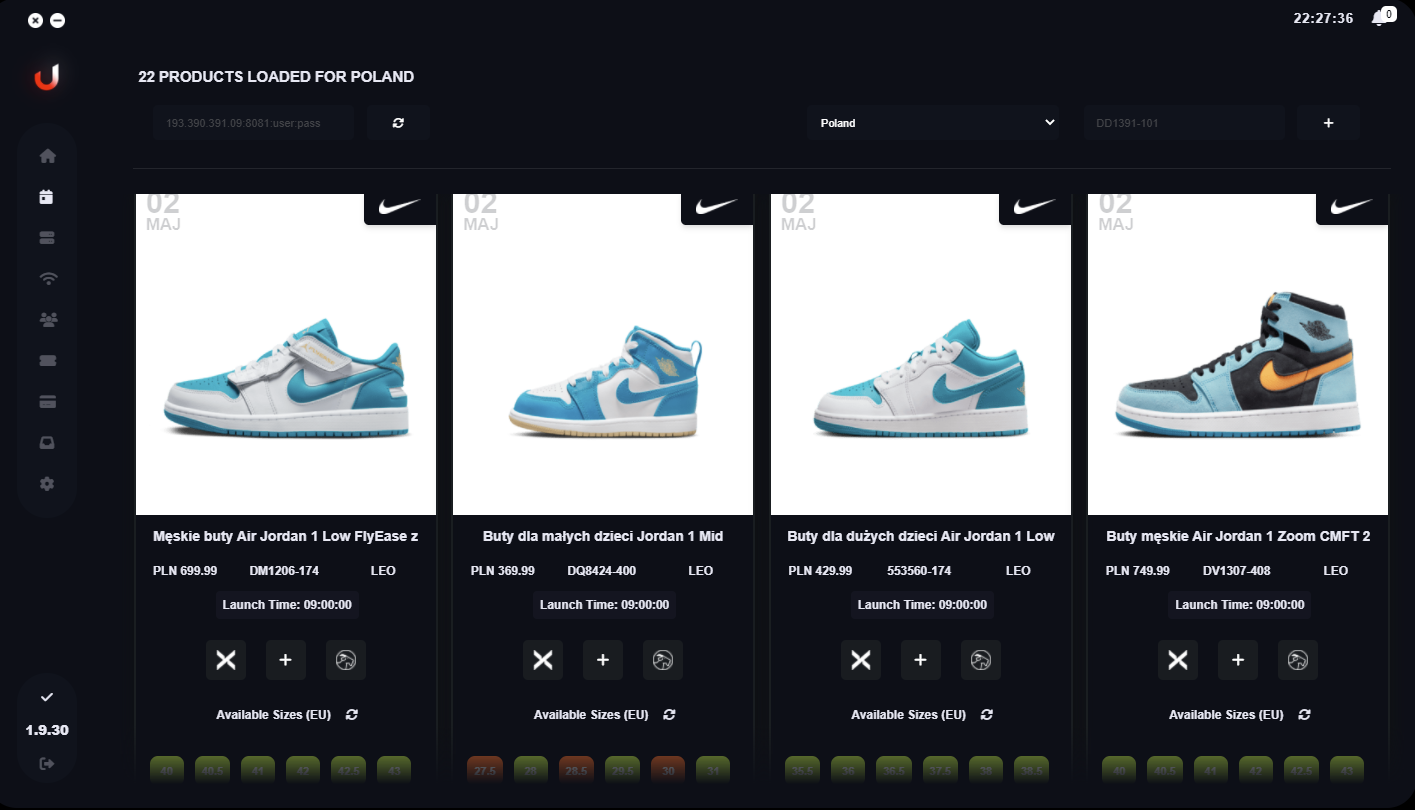The height and width of the screenshot is (810, 1415).
Task: Click the price PLN 699.99
Action: point(185,571)
